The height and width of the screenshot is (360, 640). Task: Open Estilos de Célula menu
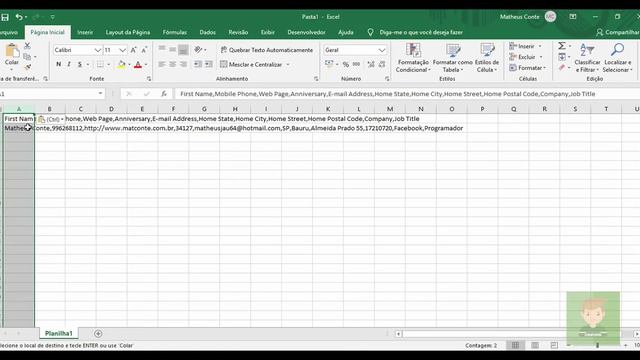click(x=487, y=58)
